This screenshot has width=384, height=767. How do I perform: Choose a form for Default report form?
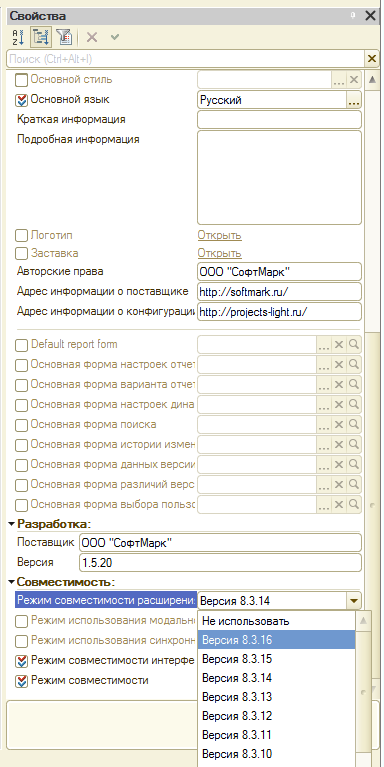(324, 345)
